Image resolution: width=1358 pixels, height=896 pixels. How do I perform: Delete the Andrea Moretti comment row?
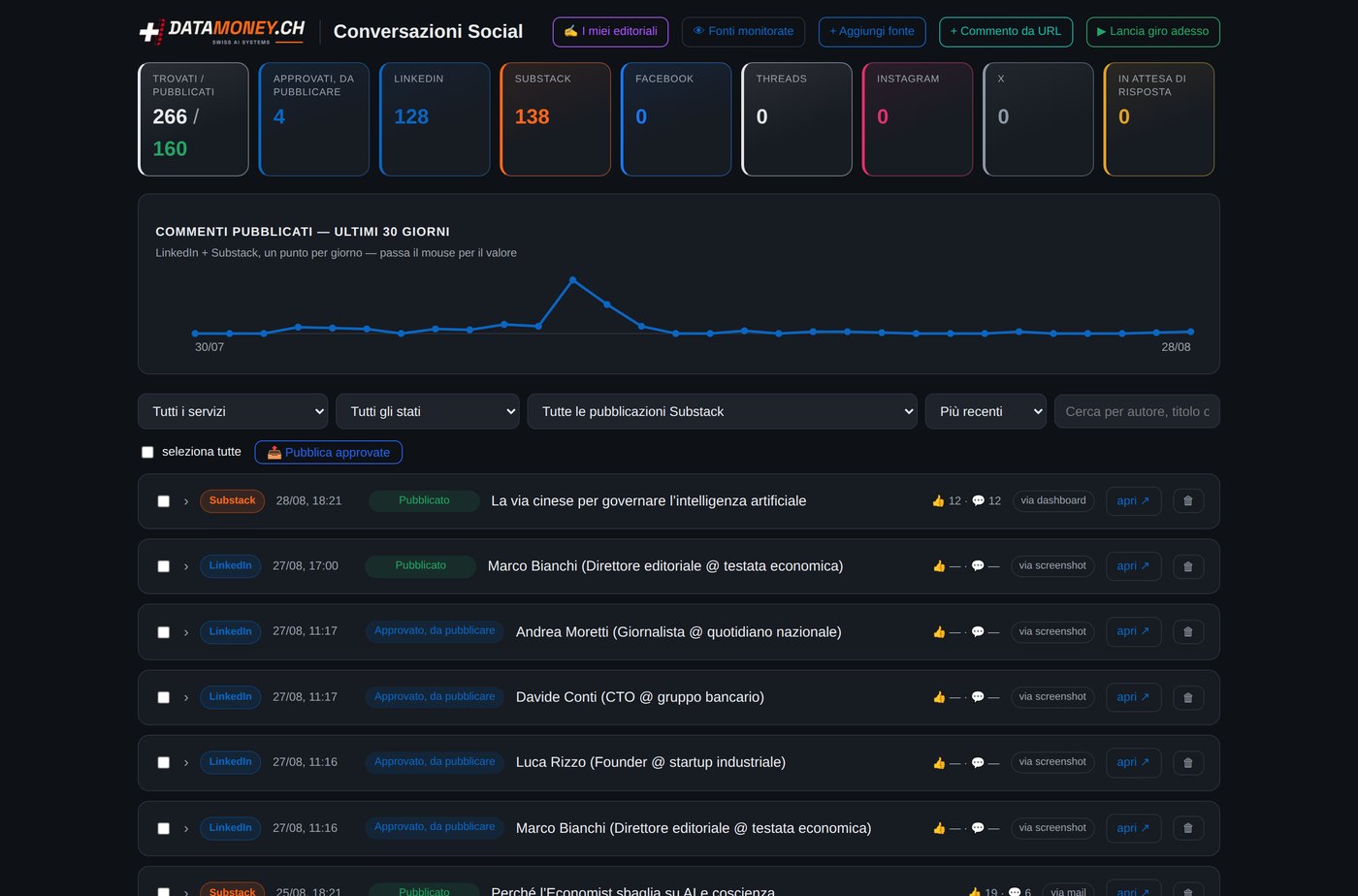click(1188, 632)
